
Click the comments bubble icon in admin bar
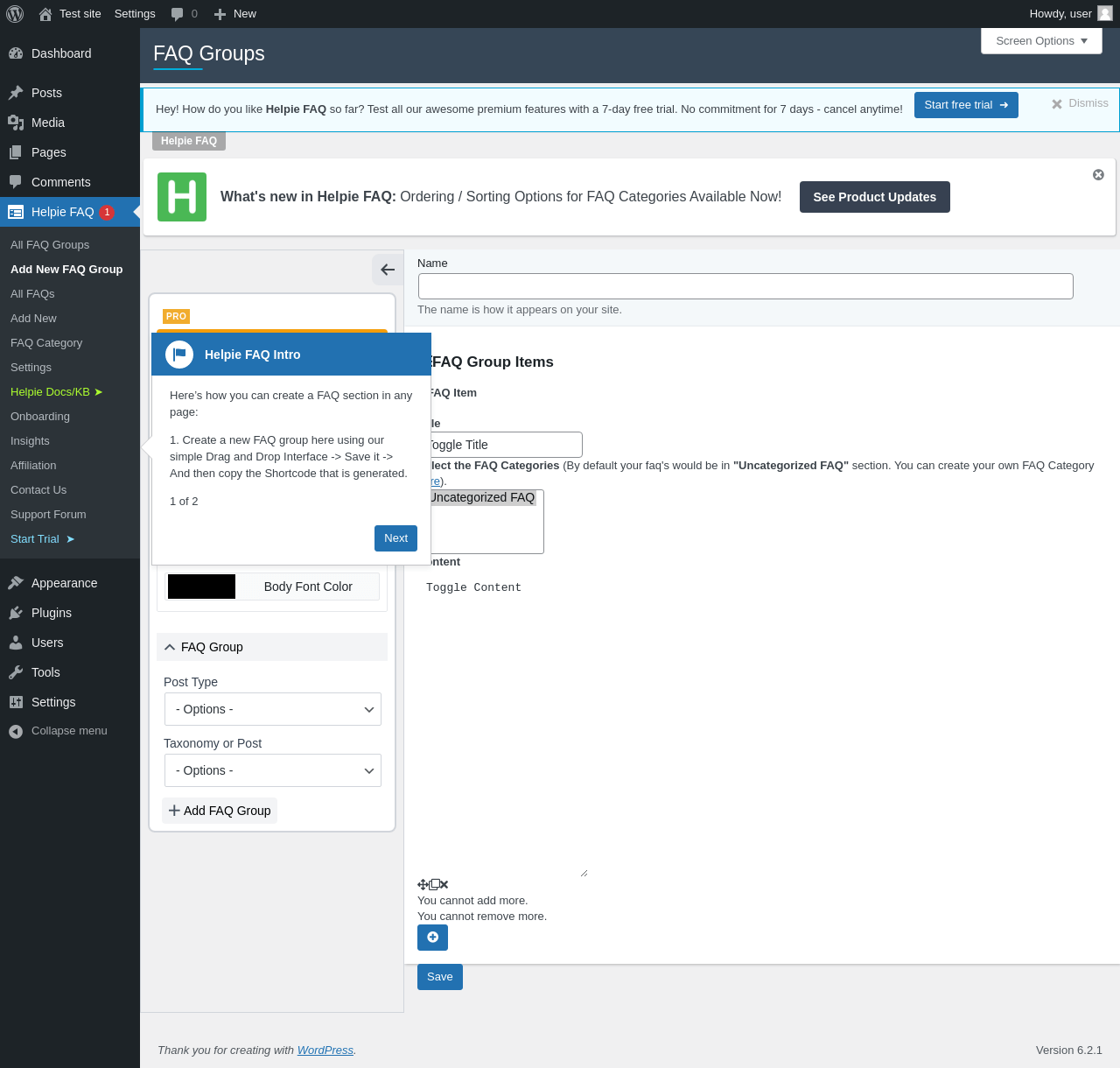(x=177, y=14)
